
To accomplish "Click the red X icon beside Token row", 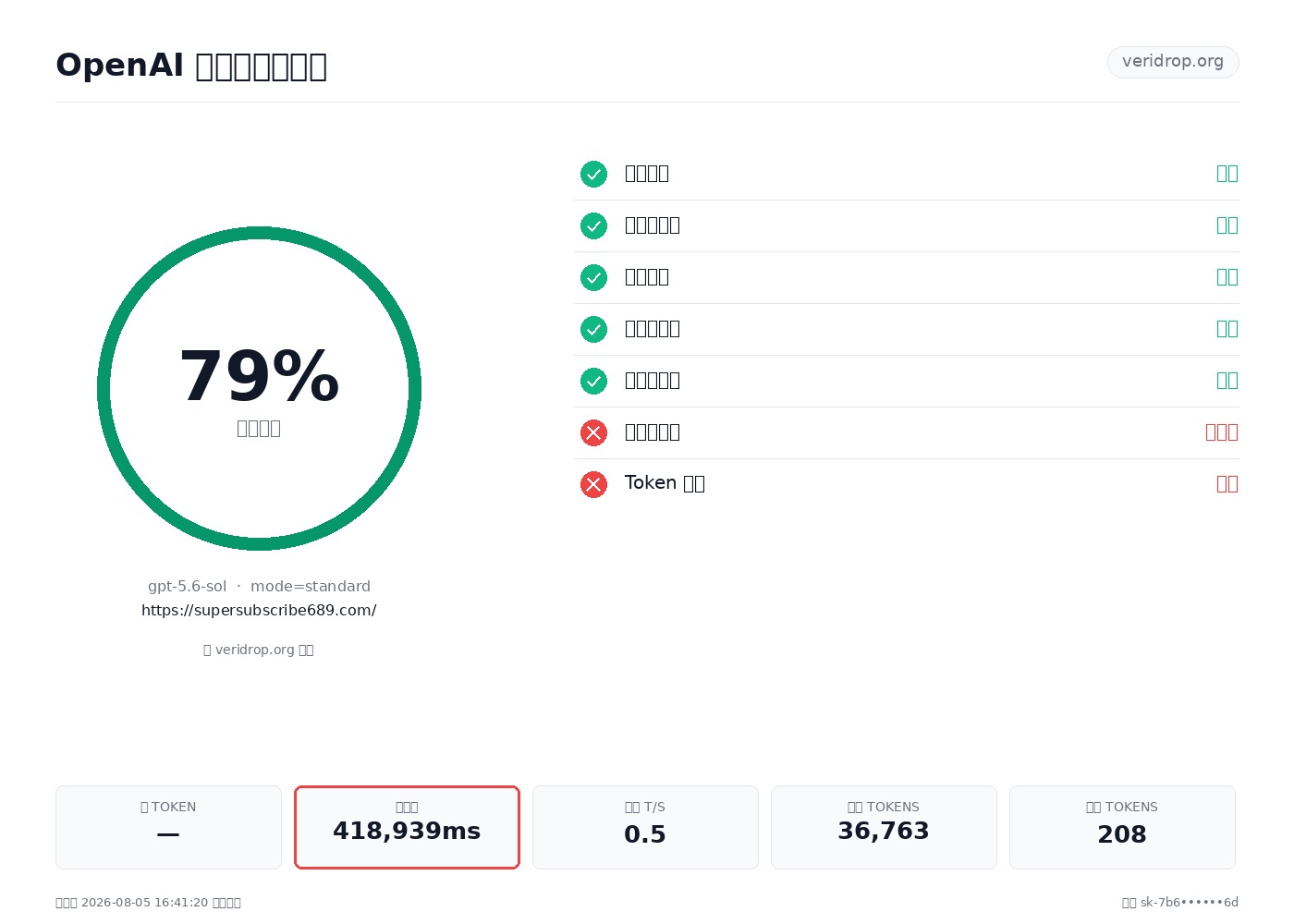I will (593, 484).
